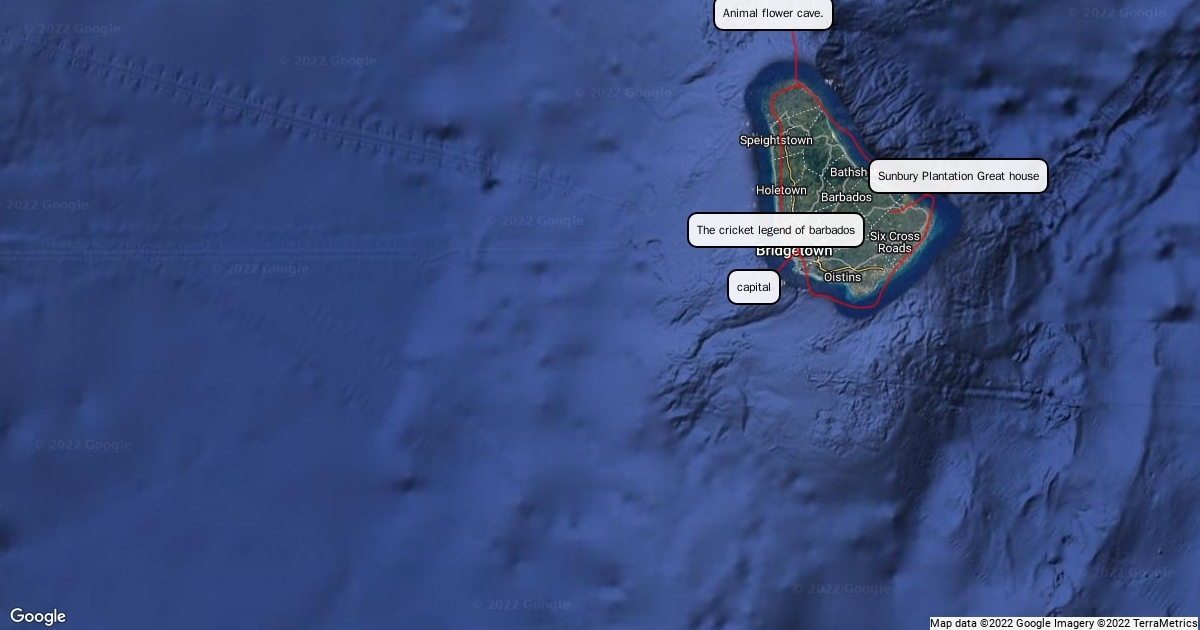
Task: Click the Barbados country name label
Action: click(x=846, y=198)
